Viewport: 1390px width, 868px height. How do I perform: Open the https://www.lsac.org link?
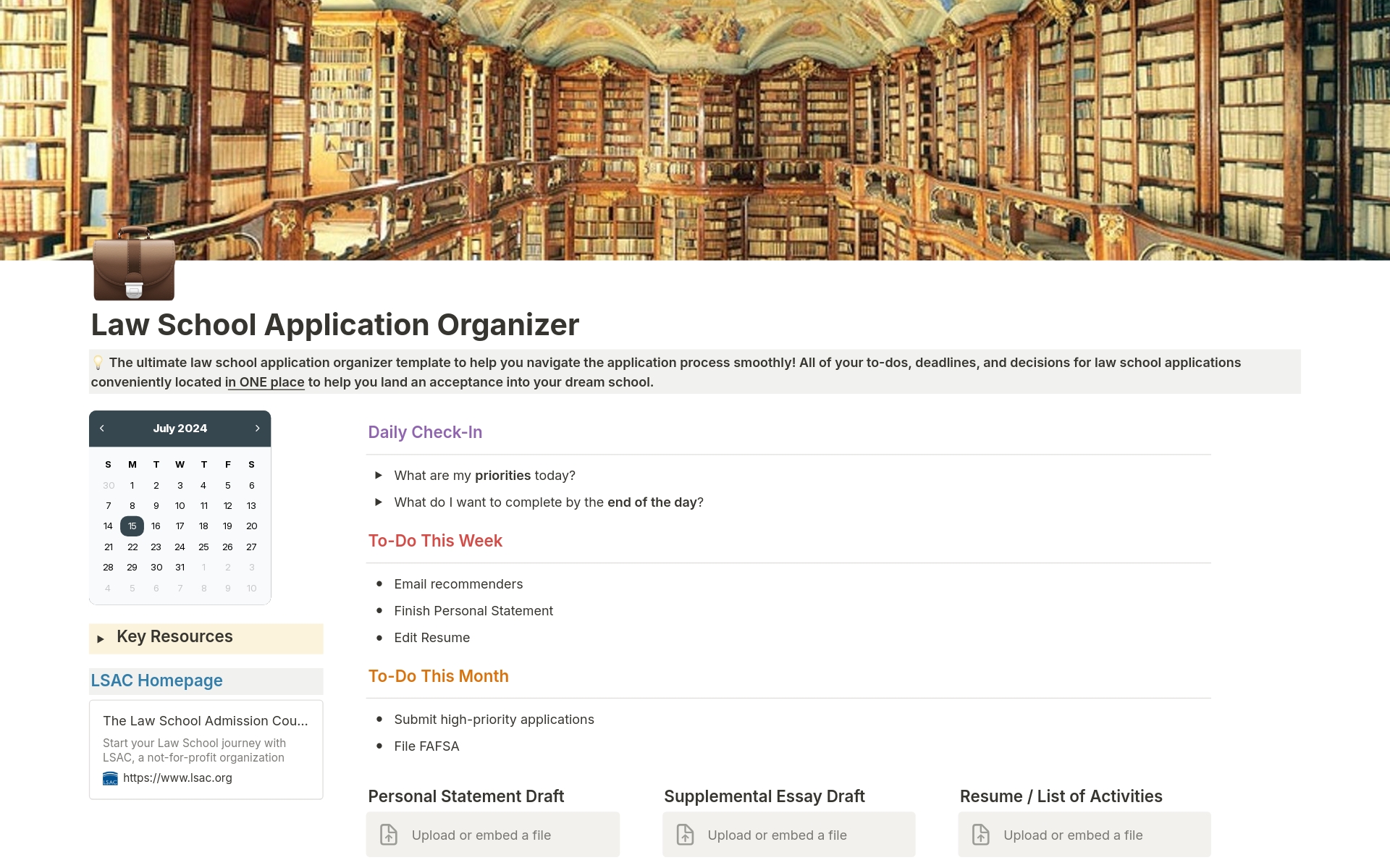click(177, 778)
